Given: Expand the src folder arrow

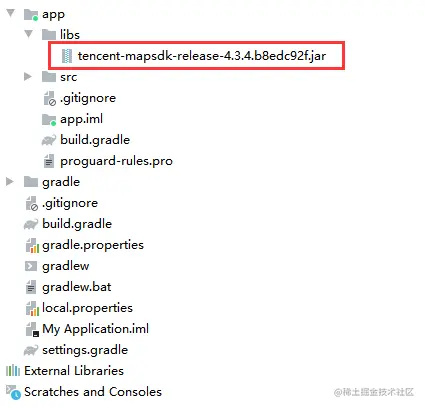Looking at the screenshot, I should click(28, 77).
